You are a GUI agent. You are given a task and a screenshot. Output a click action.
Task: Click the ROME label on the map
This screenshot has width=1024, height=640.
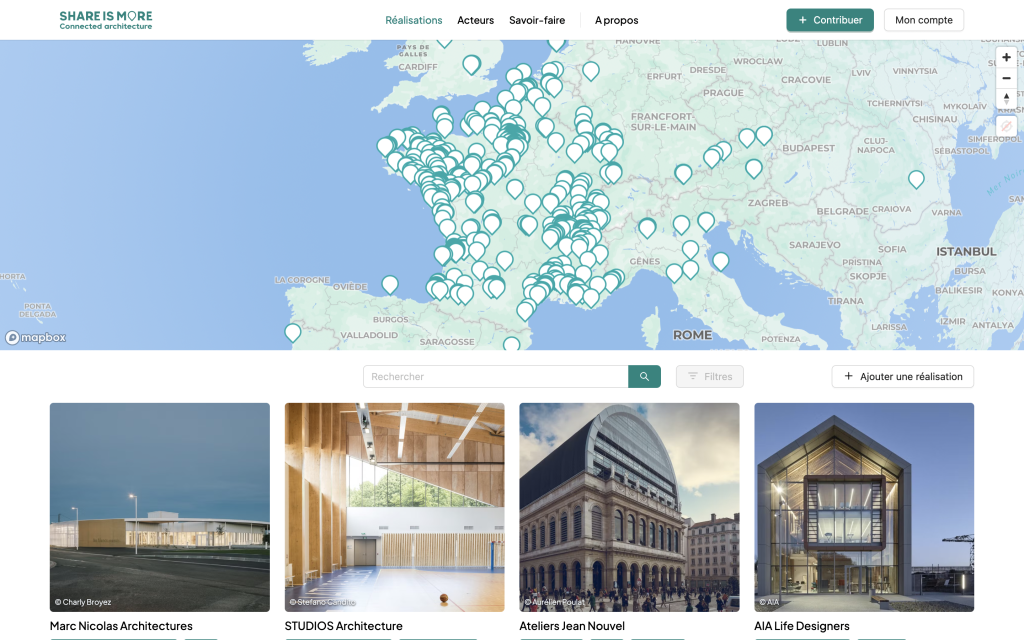click(692, 335)
